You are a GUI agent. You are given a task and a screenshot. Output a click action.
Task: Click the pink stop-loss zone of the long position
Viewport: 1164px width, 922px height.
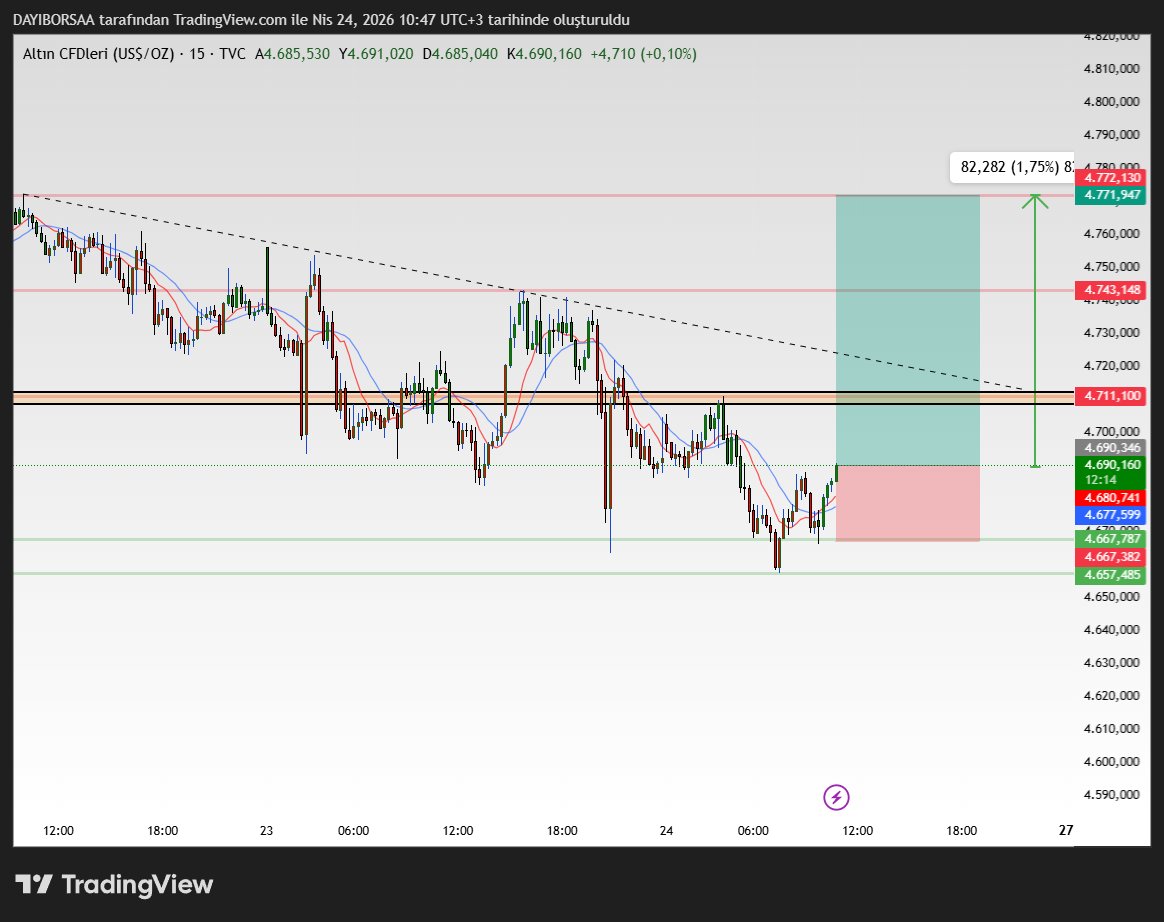(908, 503)
